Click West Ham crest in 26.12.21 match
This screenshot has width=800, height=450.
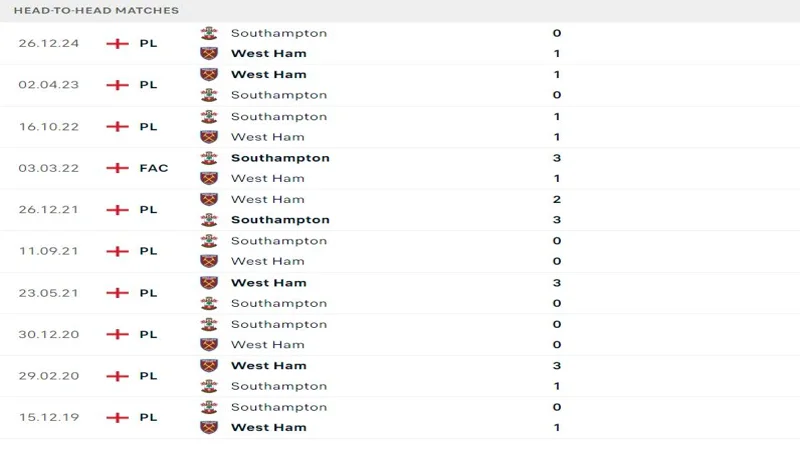[x=209, y=199]
